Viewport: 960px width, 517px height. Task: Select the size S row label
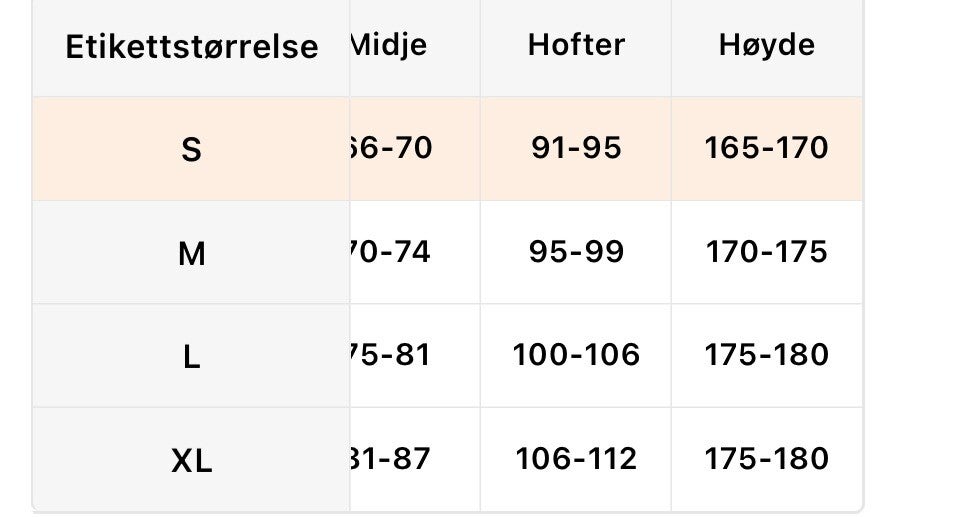(191, 149)
